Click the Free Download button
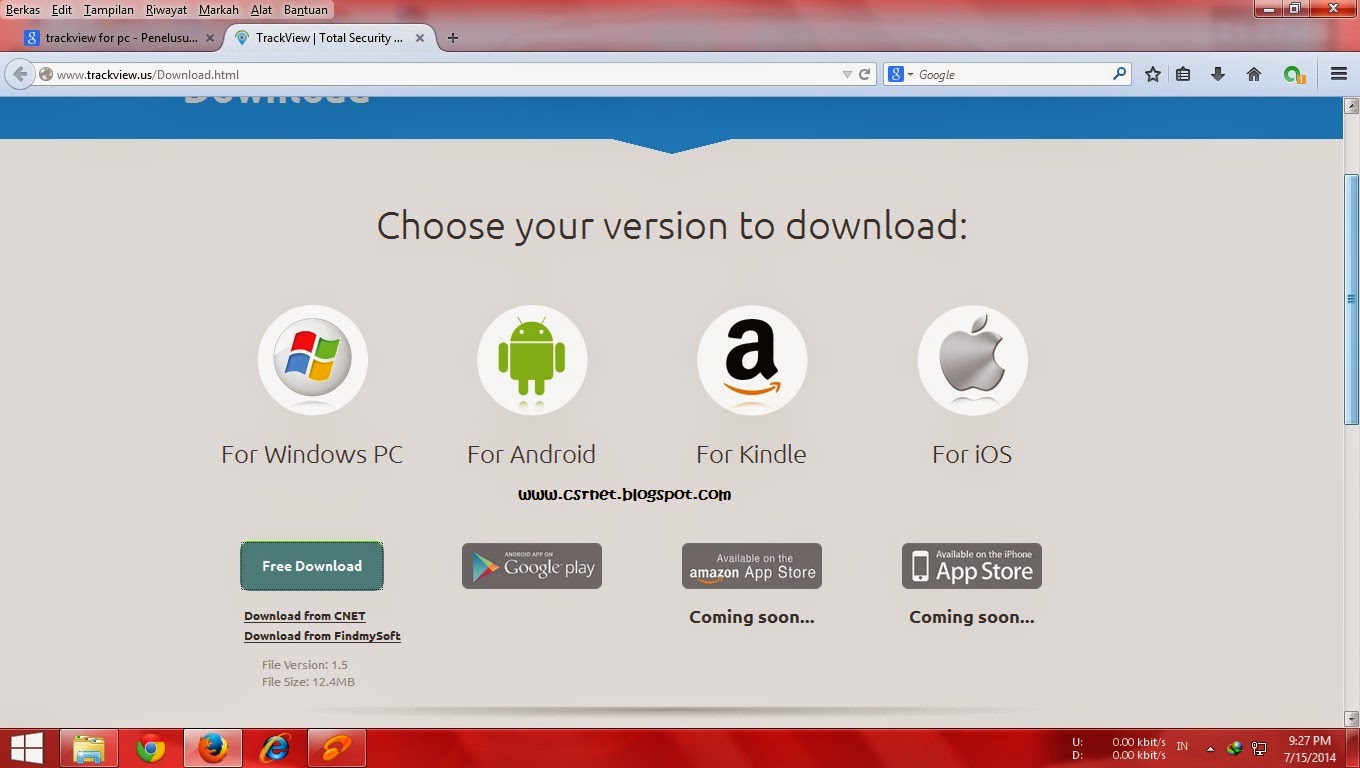Viewport: 1360px width, 768px height. (x=312, y=566)
